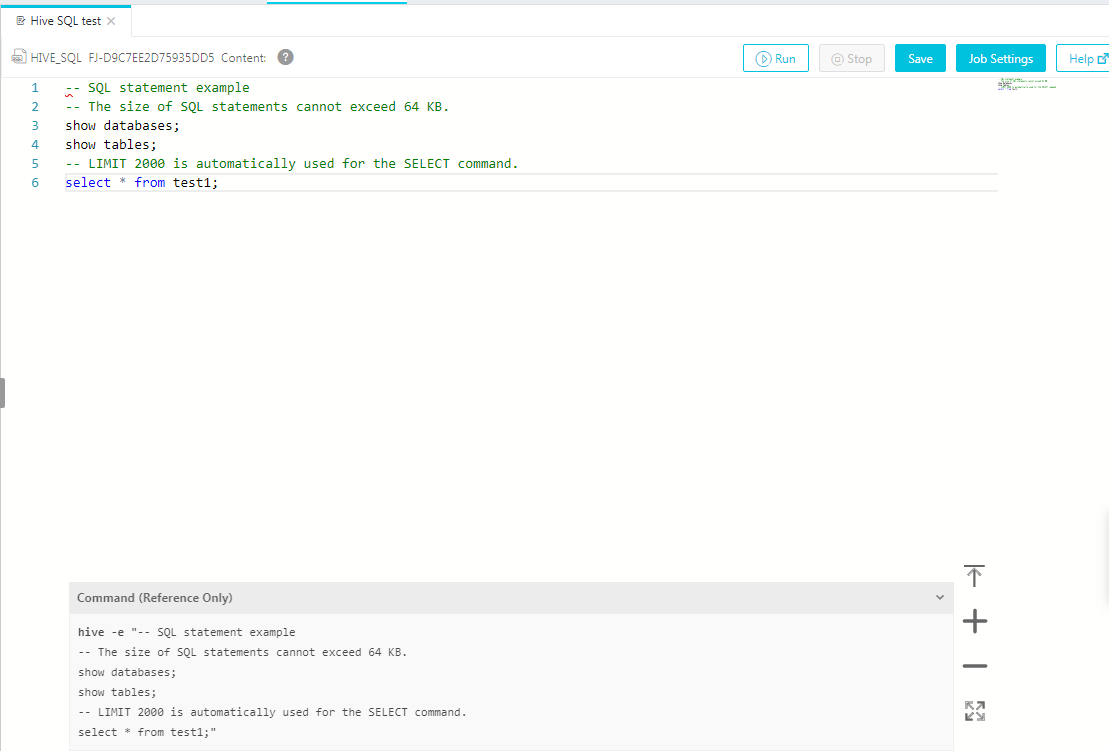Click 'hive -e' in the command preview
Screen dimensions: 1109x751
101,632
